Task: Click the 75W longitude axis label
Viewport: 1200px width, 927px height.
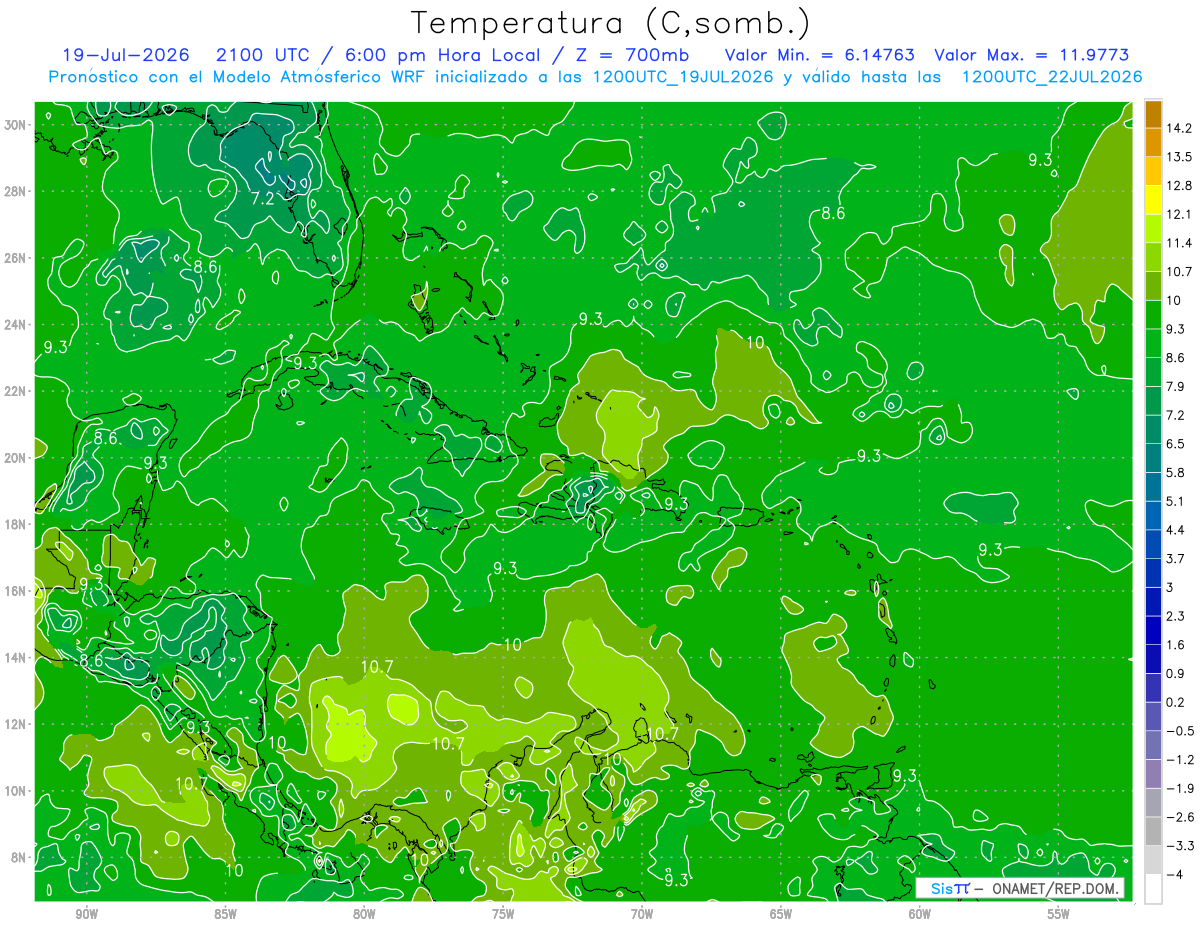Action: coord(503,914)
